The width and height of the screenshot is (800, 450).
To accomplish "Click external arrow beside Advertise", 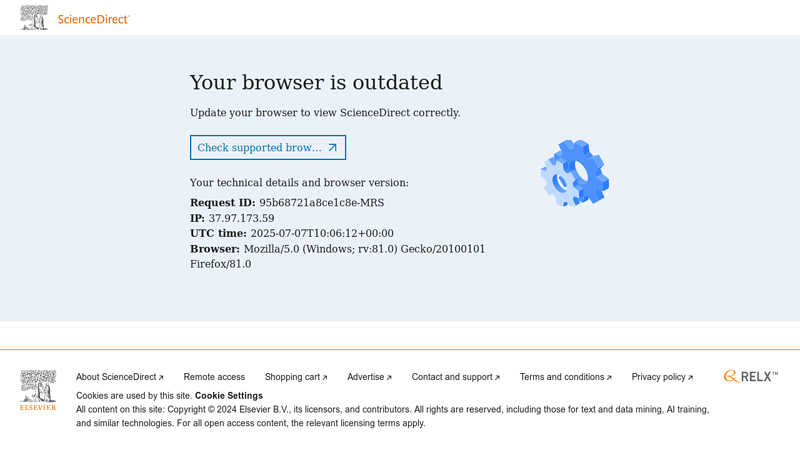I will tap(389, 378).
